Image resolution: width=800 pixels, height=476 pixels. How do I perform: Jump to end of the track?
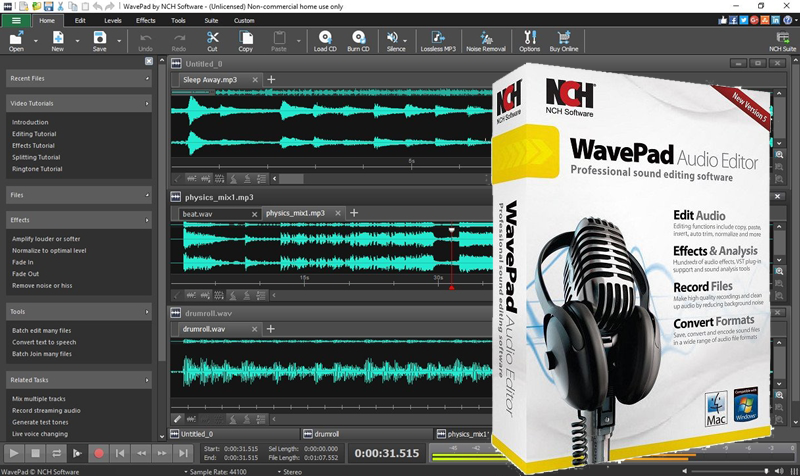[x=183, y=453]
